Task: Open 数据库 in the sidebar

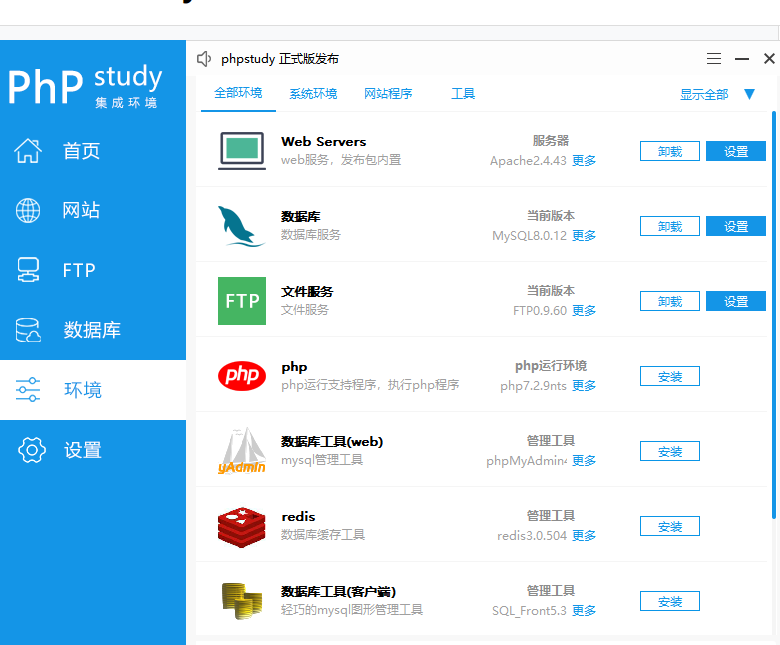Action: [93, 330]
